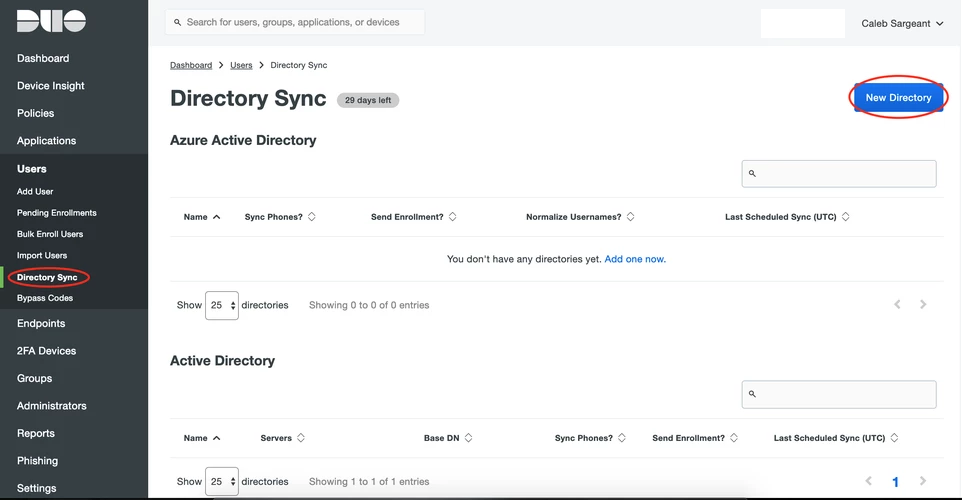
Task: Open Groups in sidebar
Action: (x=34, y=379)
